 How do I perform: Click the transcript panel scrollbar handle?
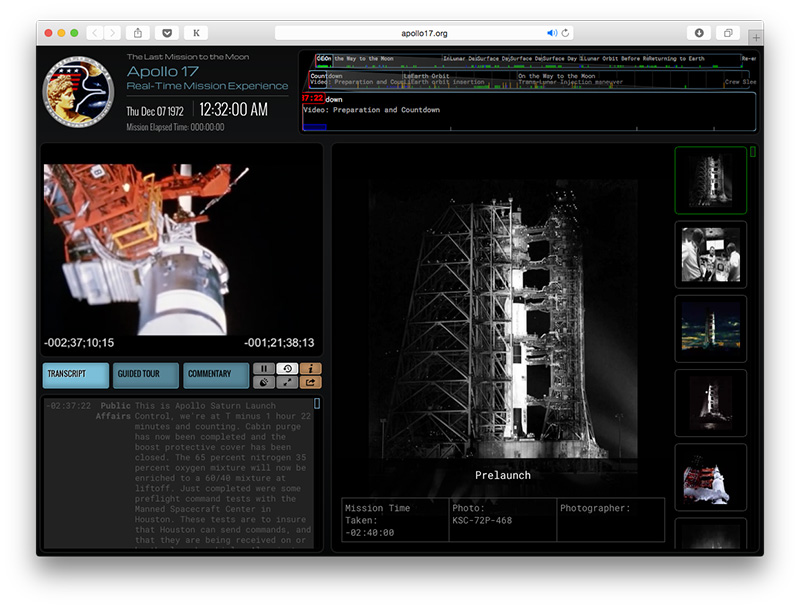click(x=317, y=403)
